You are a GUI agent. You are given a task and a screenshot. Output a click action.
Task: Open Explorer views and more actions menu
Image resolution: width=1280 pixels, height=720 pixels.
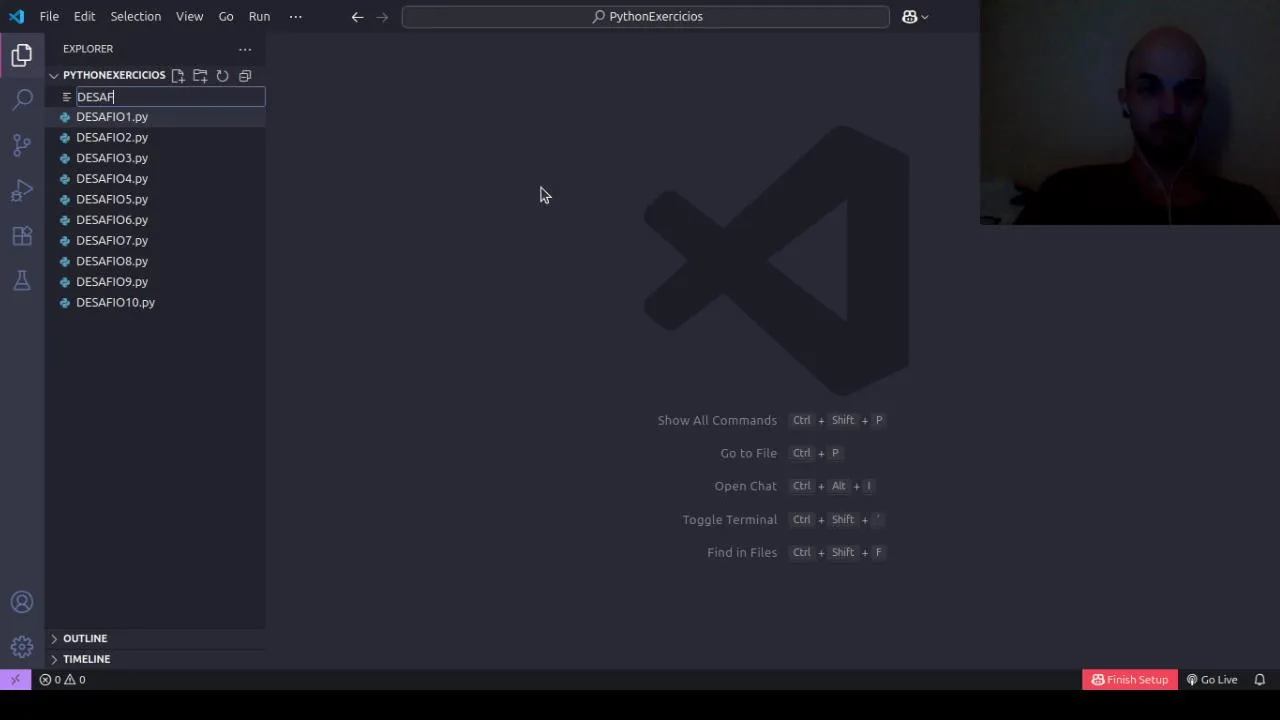click(x=245, y=48)
